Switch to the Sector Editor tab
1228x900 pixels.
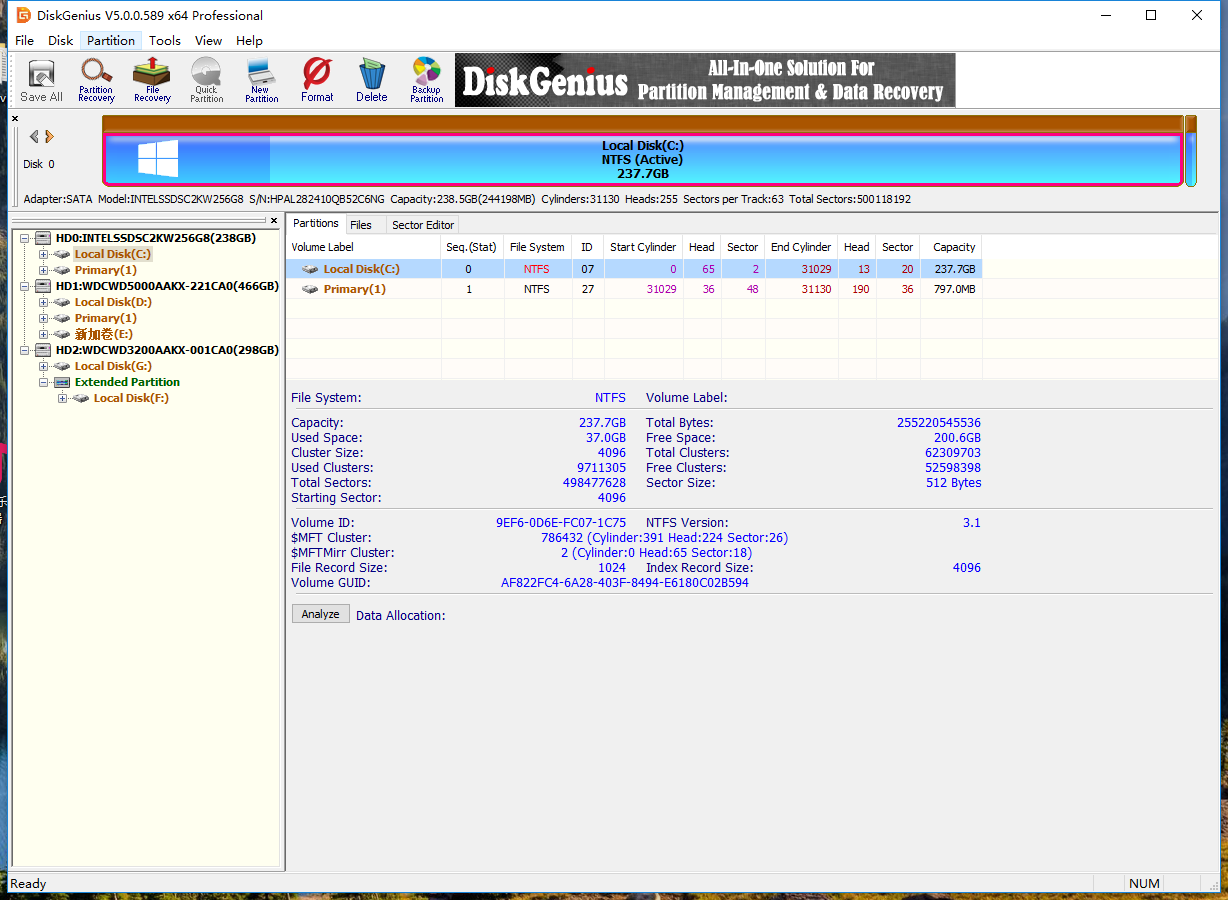pyautogui.click(x=423, y=225)
